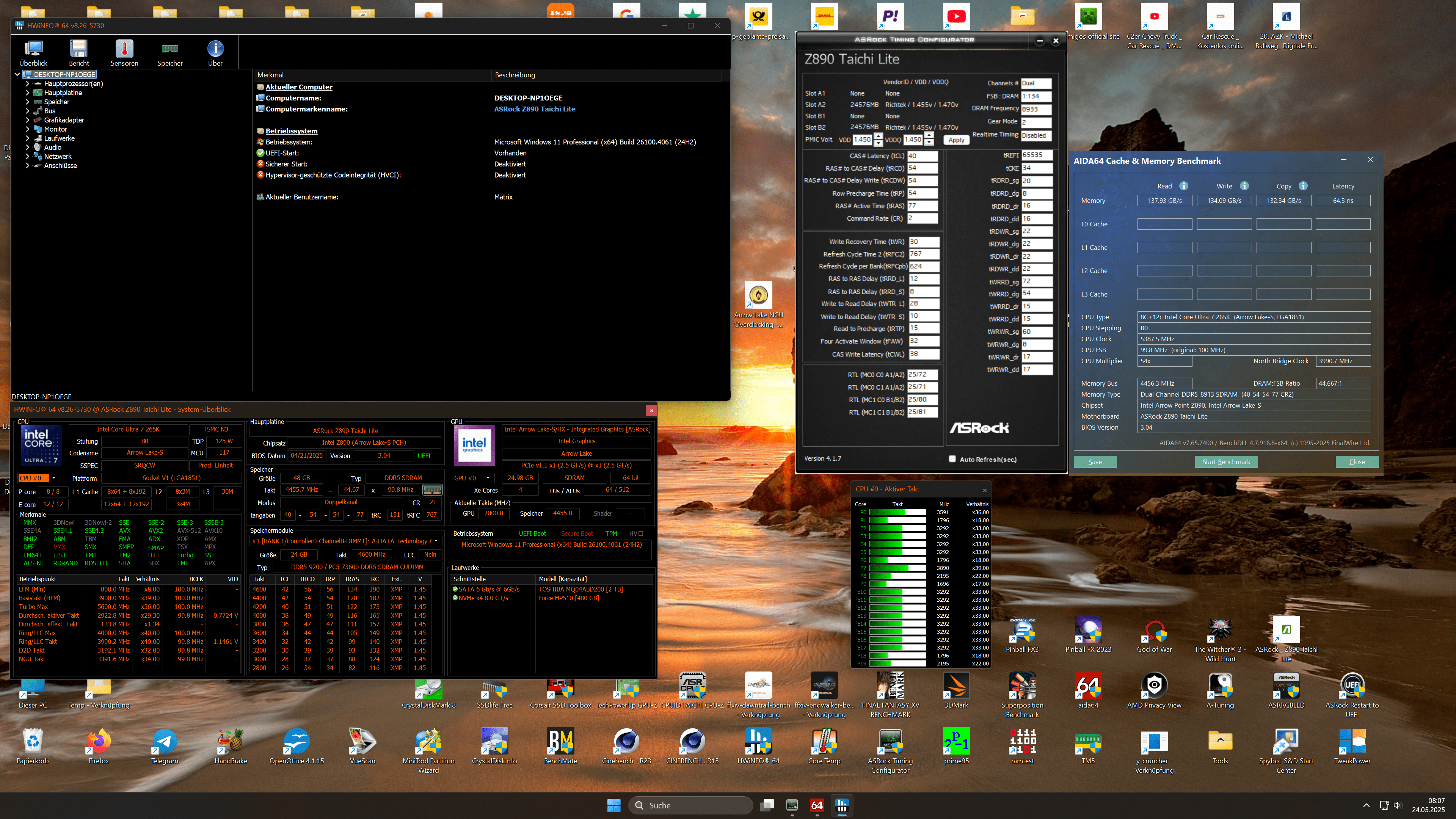Expand the Hauptprozessor(en) tree node
Viewport: 1456px width, 819px height.
click(x=27, y=84)
